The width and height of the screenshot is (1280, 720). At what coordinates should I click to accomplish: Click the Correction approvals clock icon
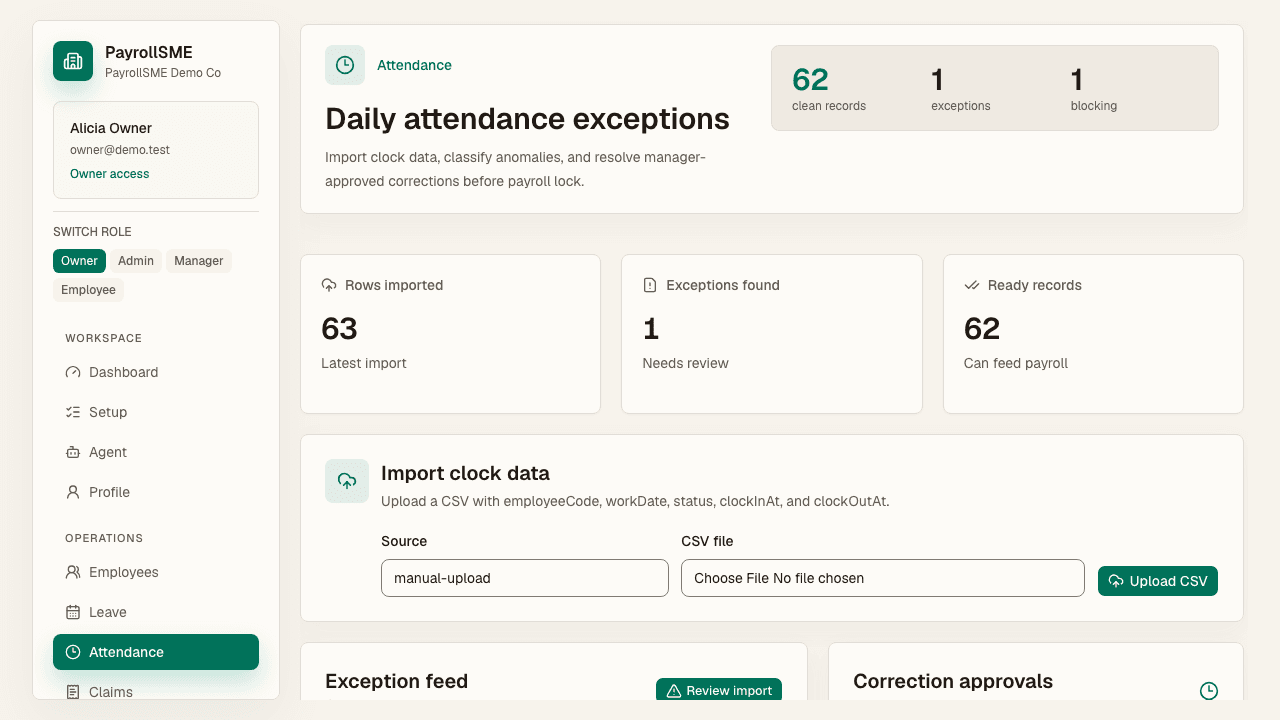[1209, 690]
